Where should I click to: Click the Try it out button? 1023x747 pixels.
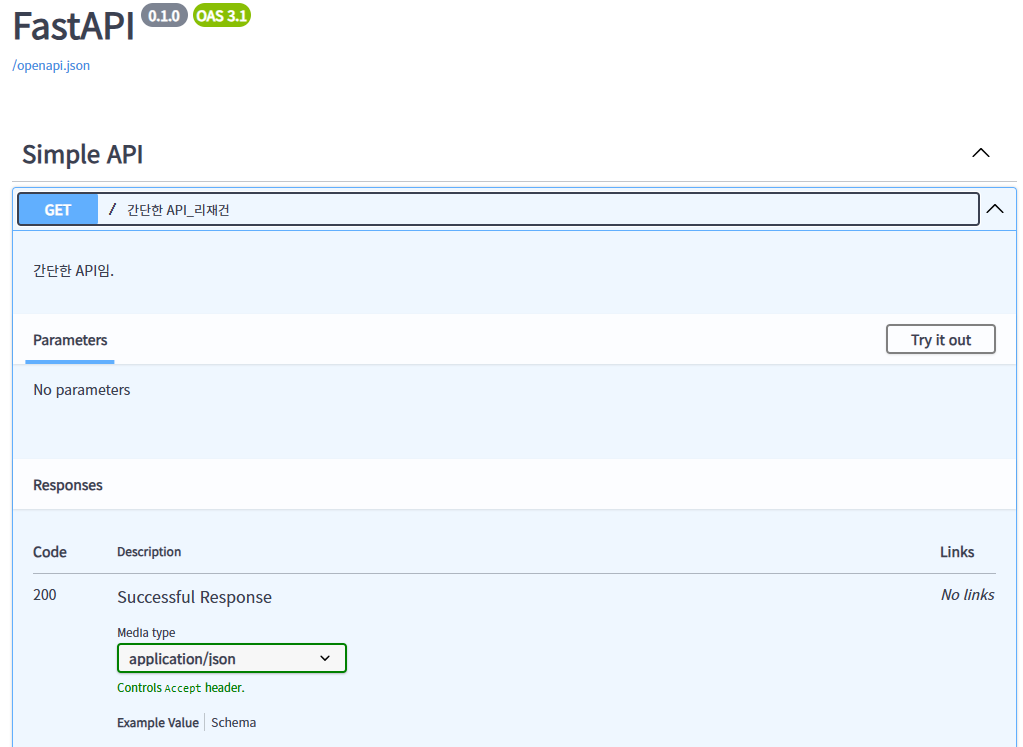(940, 339)
